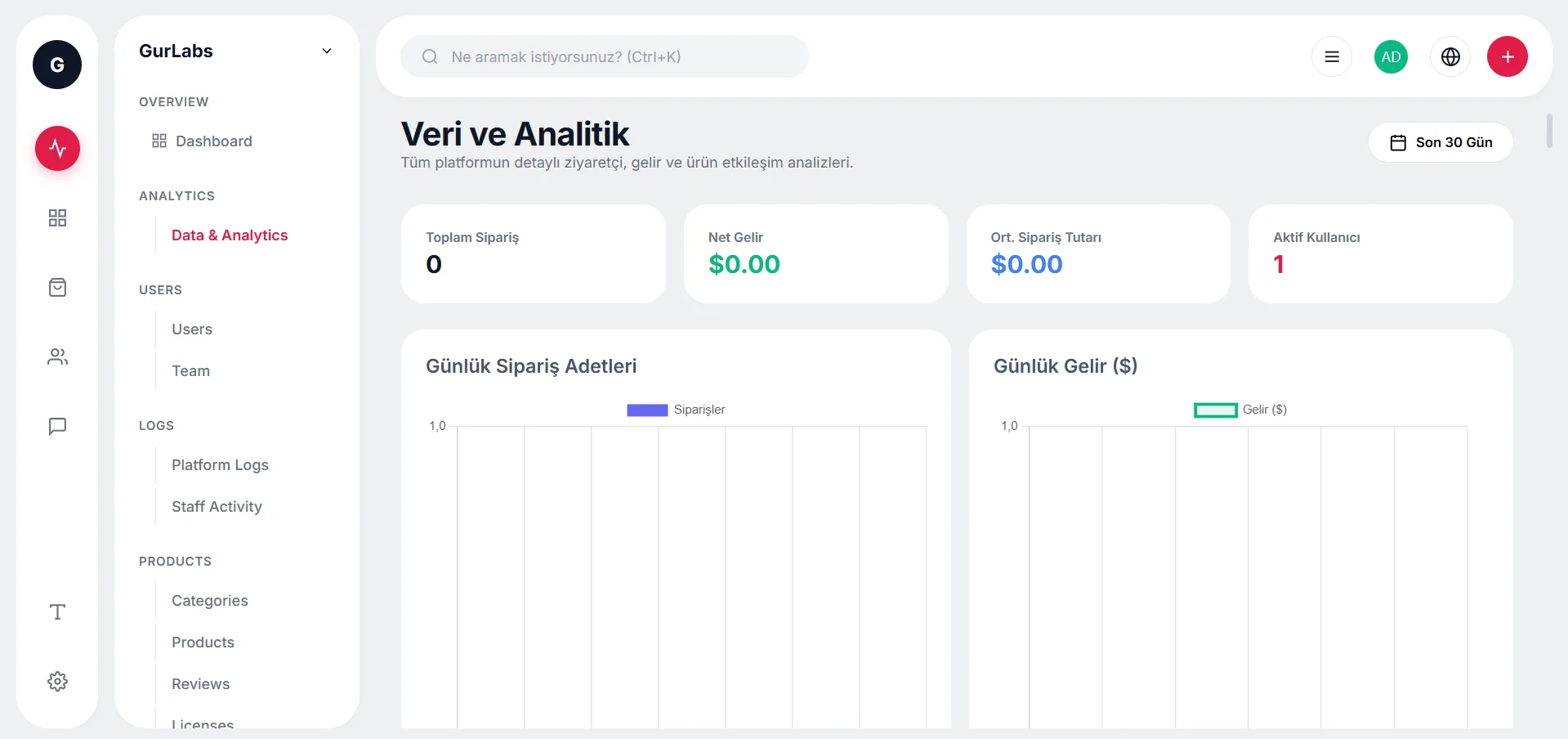Click the GurLabs G logo avatar
Viewport: 1568px width, 739px height.
pyautogui.click(x=57, y=65)
